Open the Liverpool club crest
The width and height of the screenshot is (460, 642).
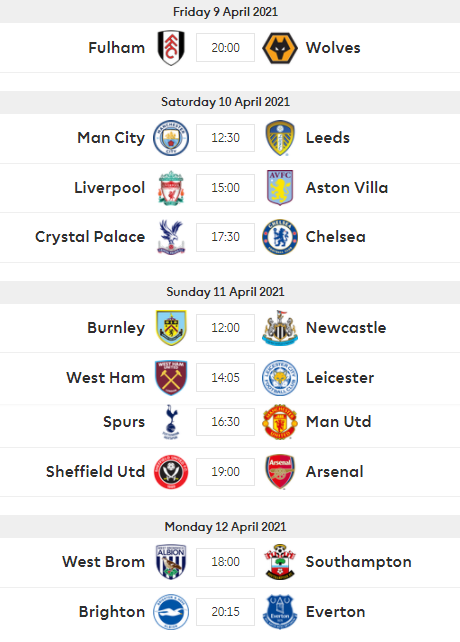171,188
